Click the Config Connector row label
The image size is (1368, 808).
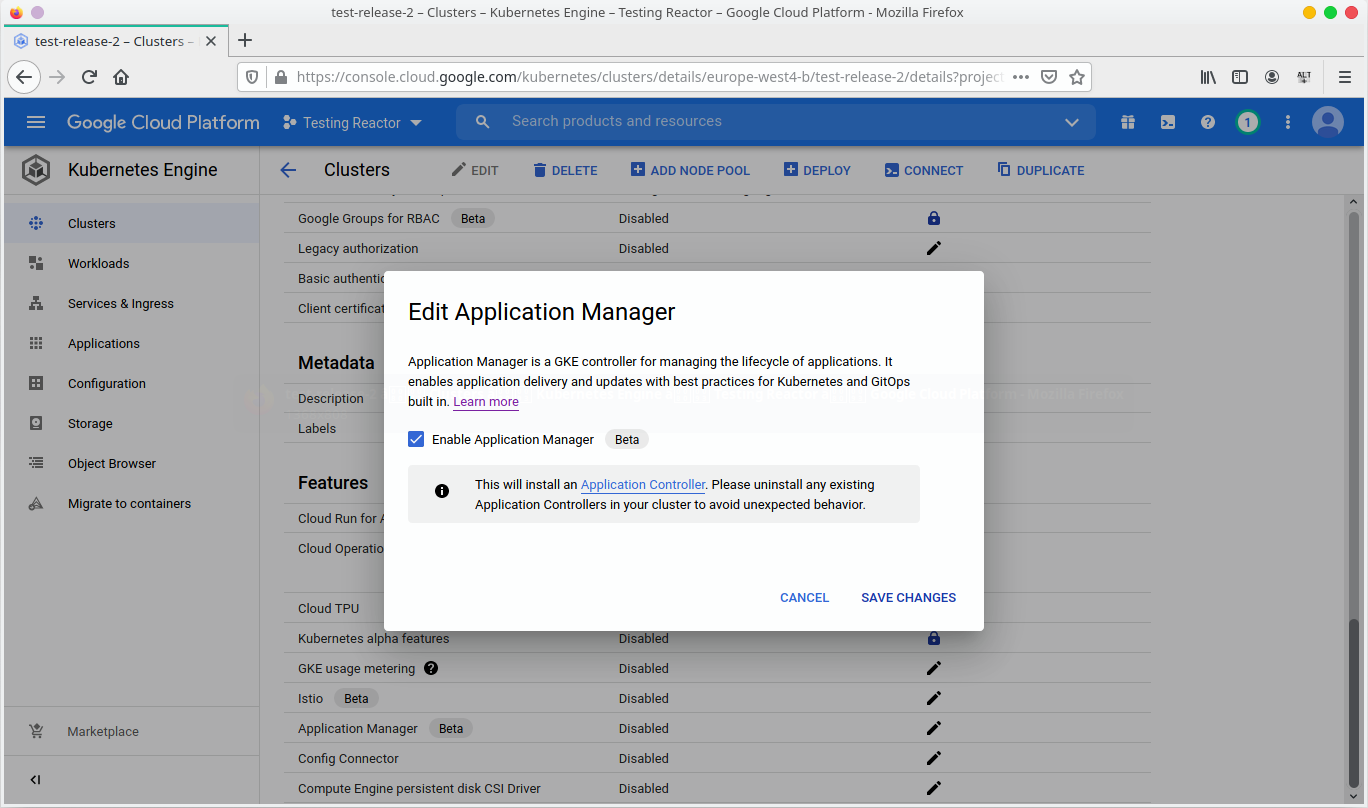[x=348, y=758]
